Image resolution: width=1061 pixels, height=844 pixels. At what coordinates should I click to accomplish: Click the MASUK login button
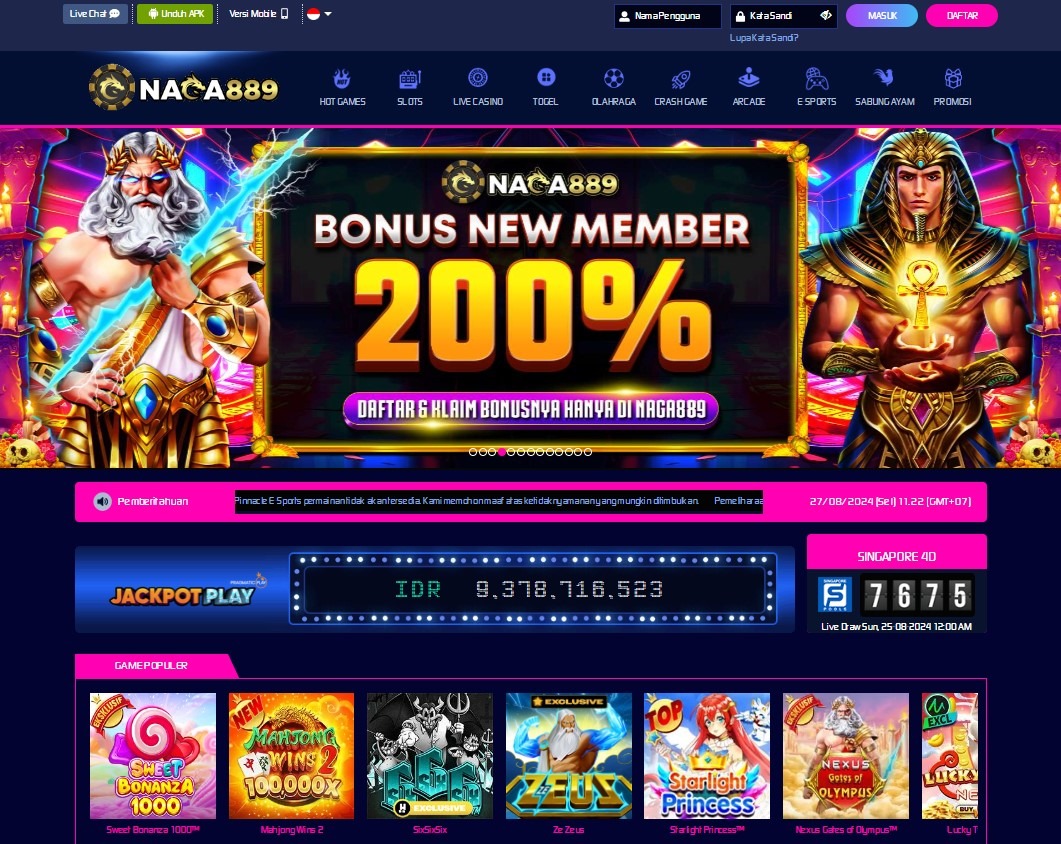coord(882,16)
